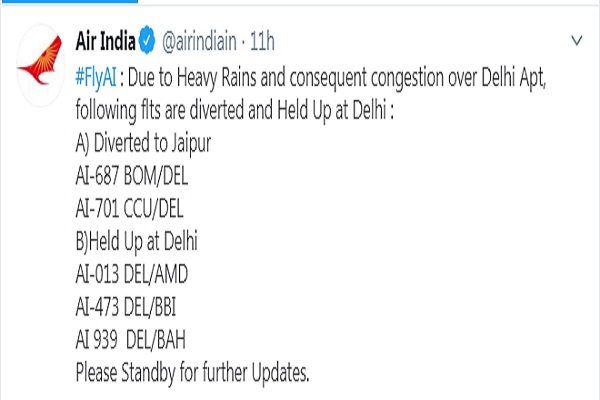Select the 'B)Held Up at Delhi' line
The image size is (600, 400).
138,242
